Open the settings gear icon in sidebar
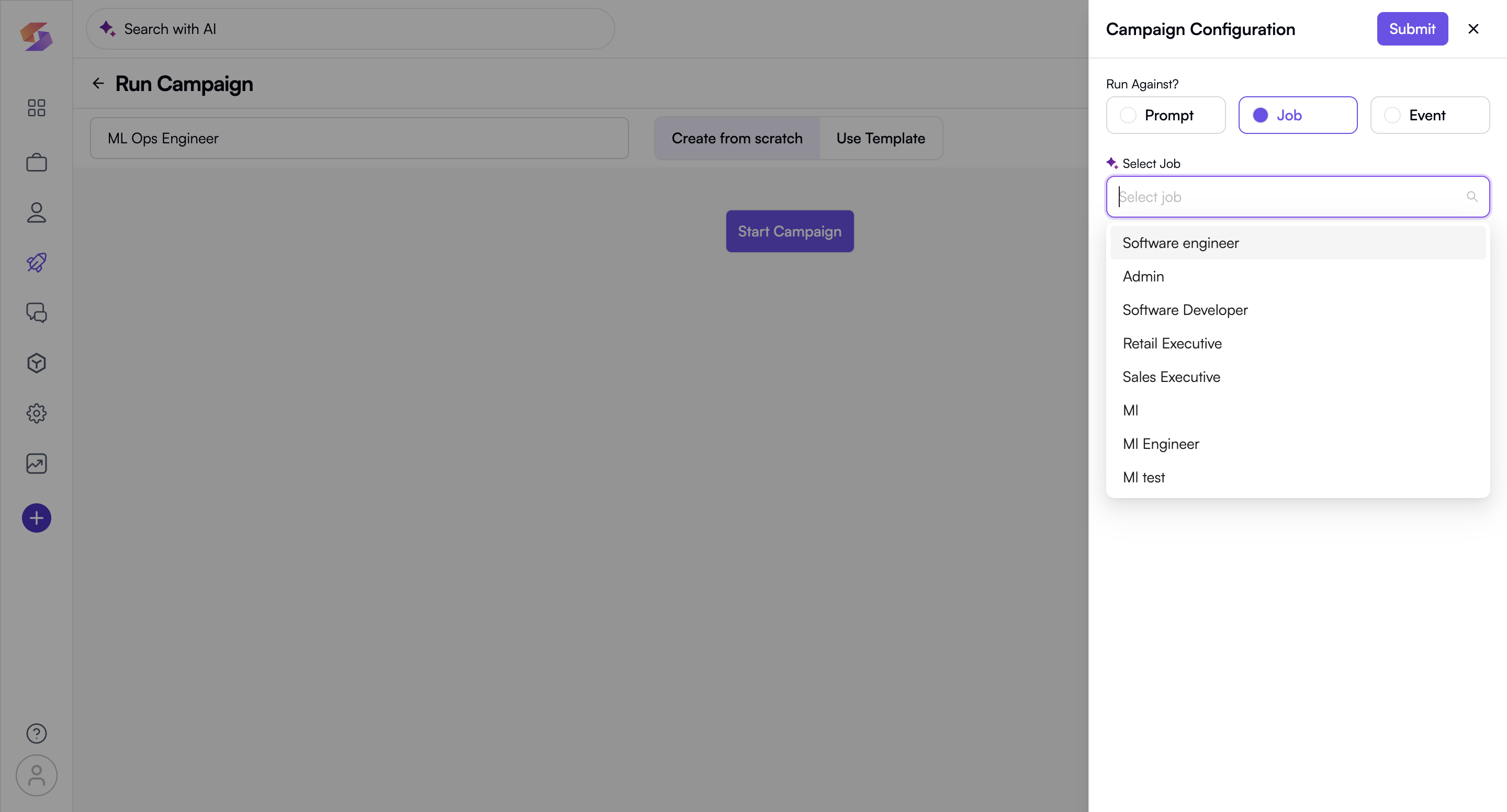 pyautogui.click(x=36, y=413)
